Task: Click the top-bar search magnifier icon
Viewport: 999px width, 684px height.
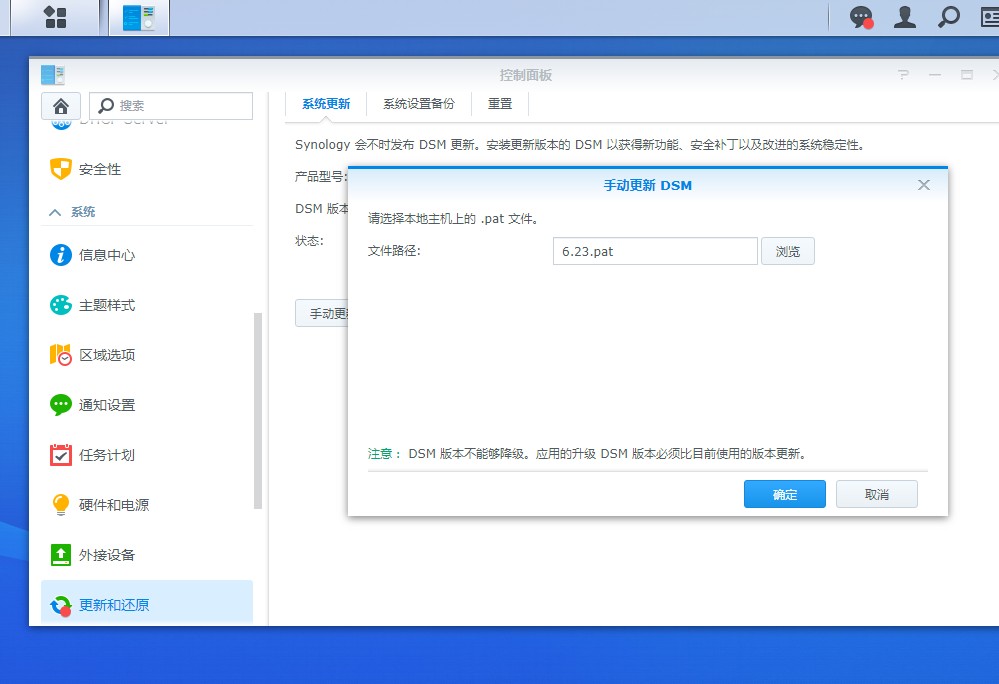Action: pyautogui.click(x=948, y=17)
